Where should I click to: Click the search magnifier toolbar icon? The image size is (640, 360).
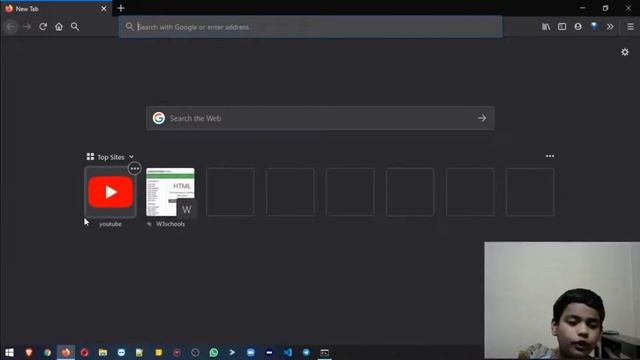(x=75, y=27)
